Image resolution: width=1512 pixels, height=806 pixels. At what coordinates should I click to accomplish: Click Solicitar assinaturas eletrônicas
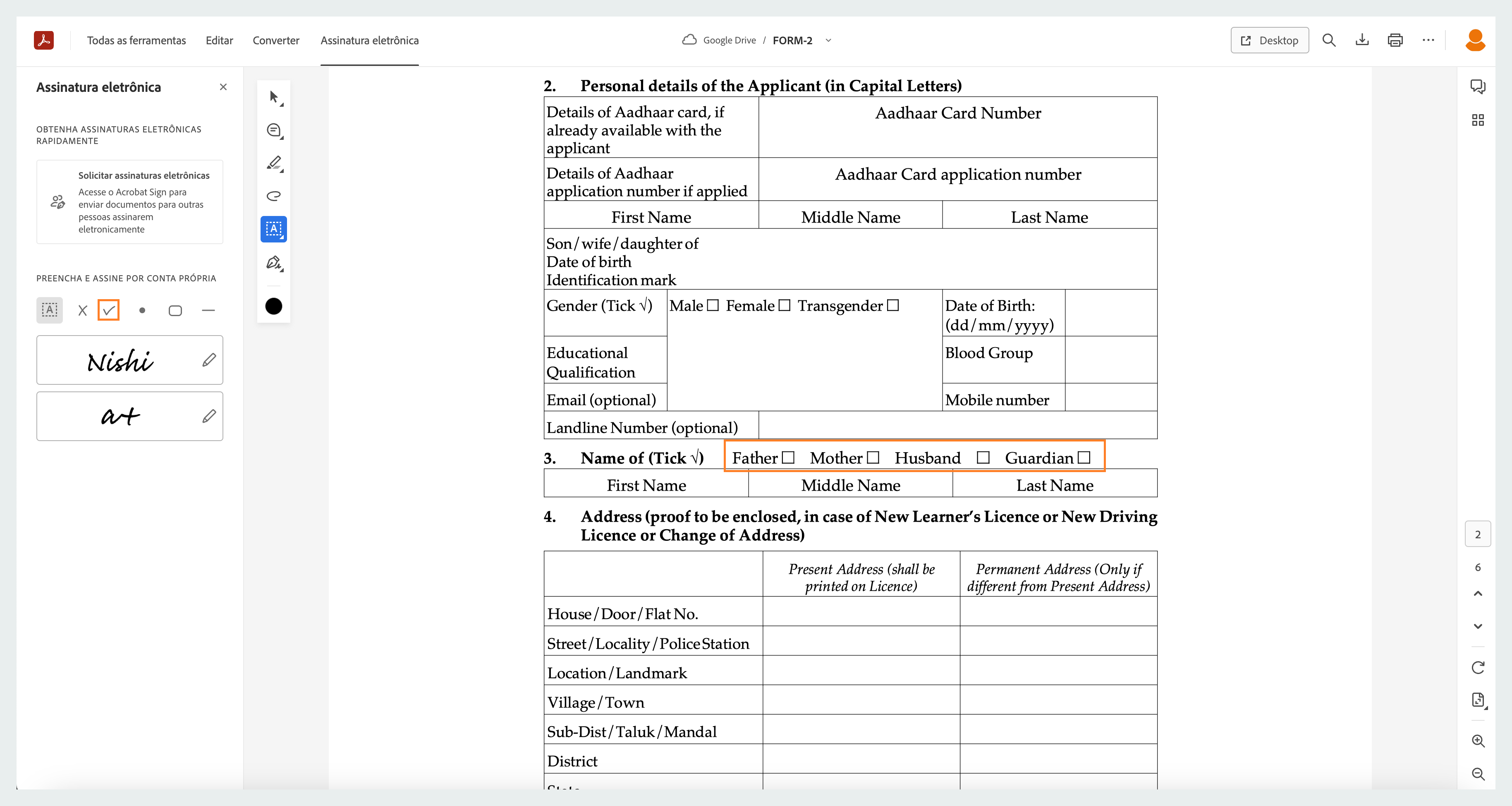click(x=143, y=175)
